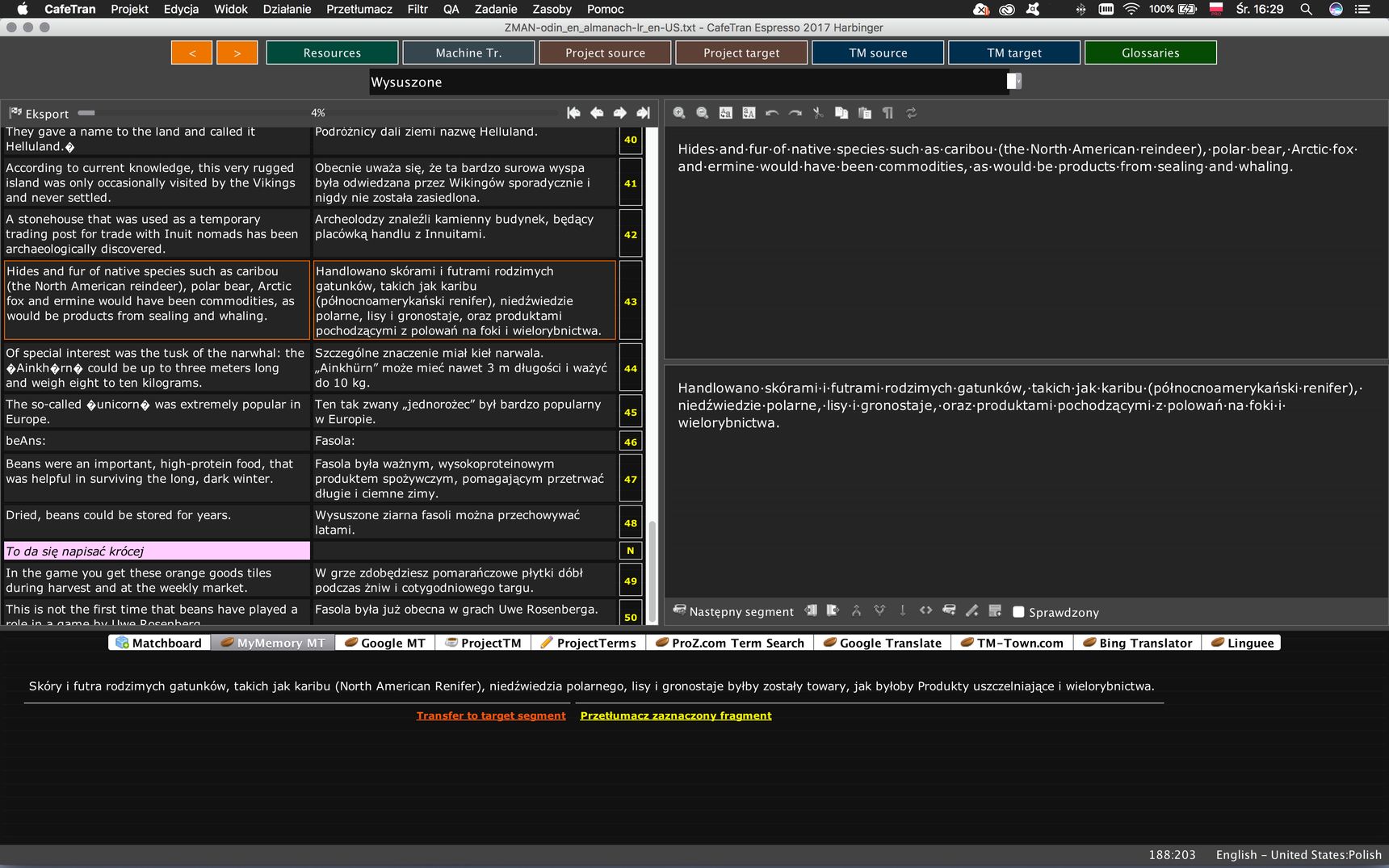Image resolution: width=1389 pixels, height=868 pixels.
Task: Jump to the last segment arrow icon
Action: point(644,113)
